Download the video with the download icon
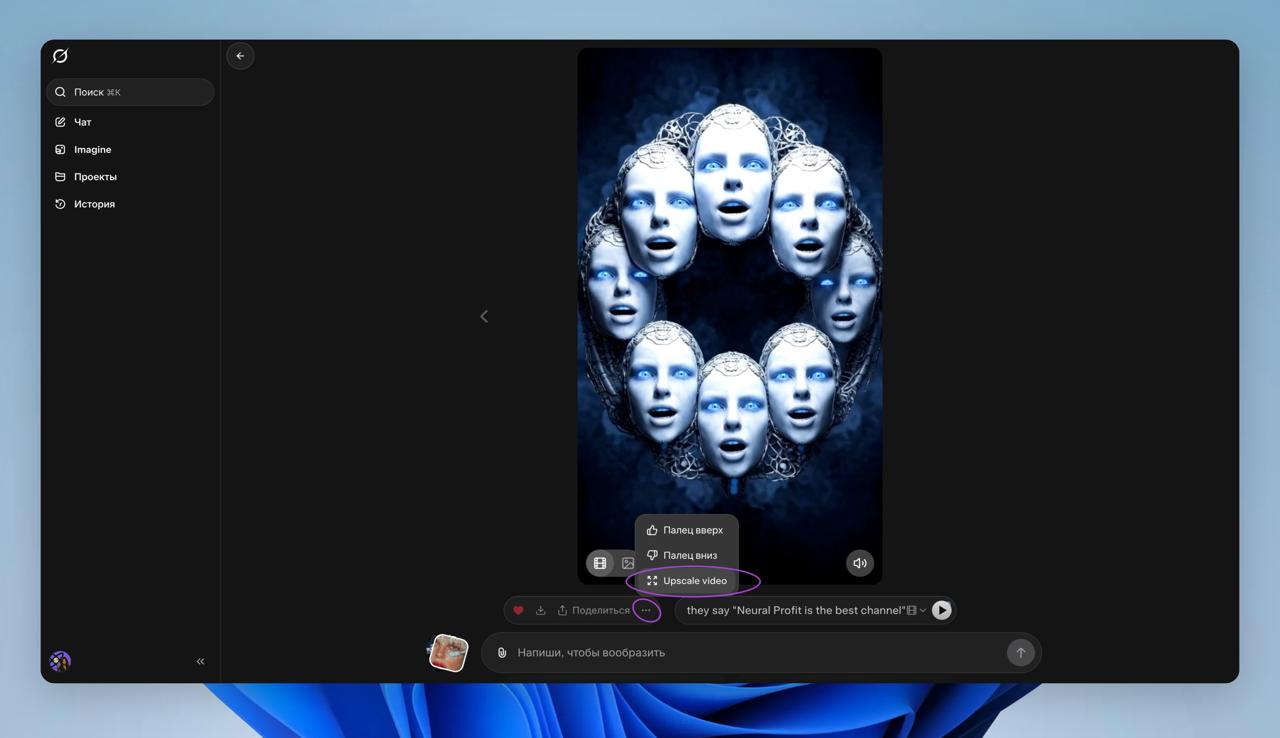This screenshot has width=1280, height=738. point(540,610)
